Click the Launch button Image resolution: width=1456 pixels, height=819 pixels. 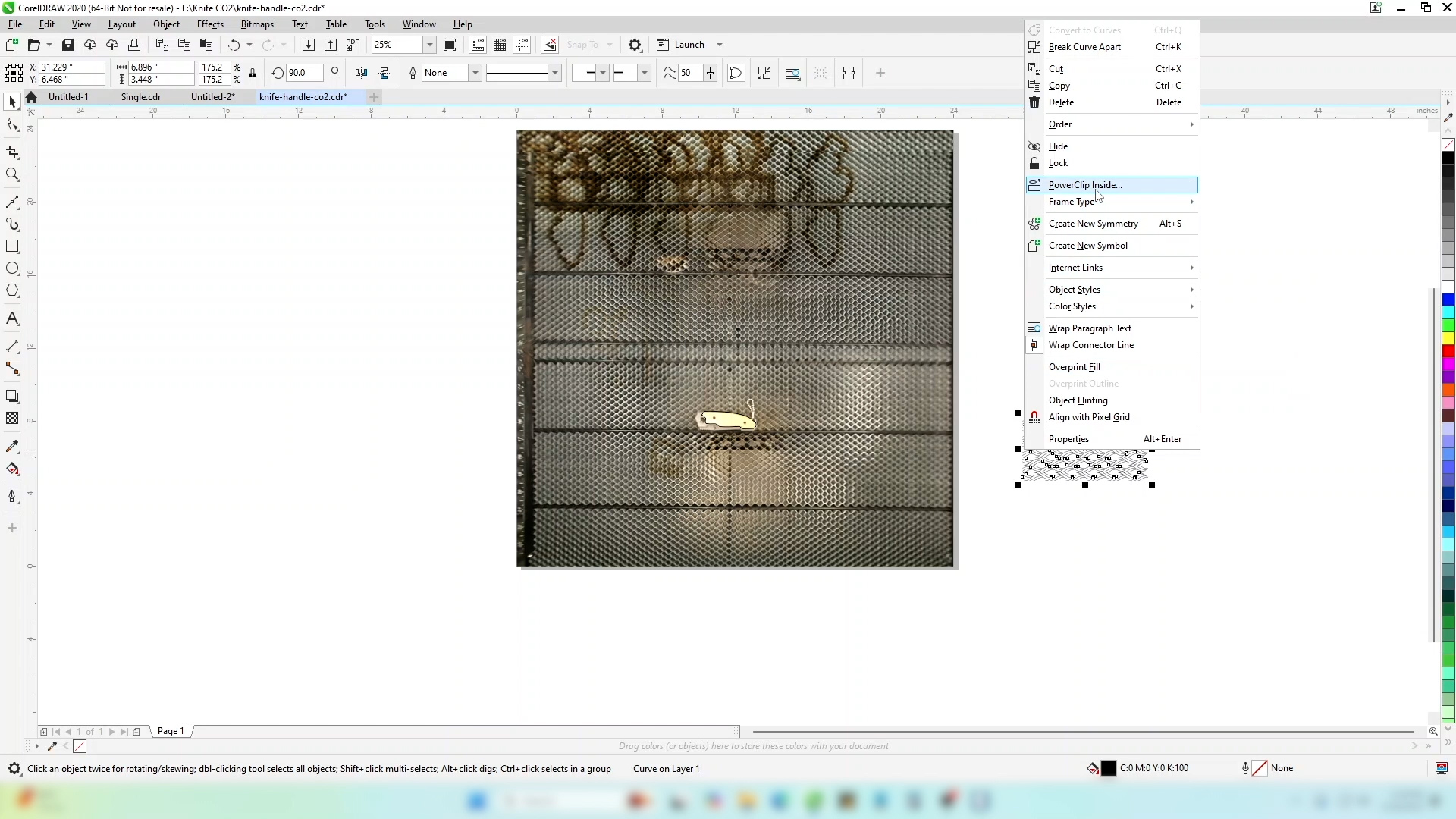click(689, 45)
